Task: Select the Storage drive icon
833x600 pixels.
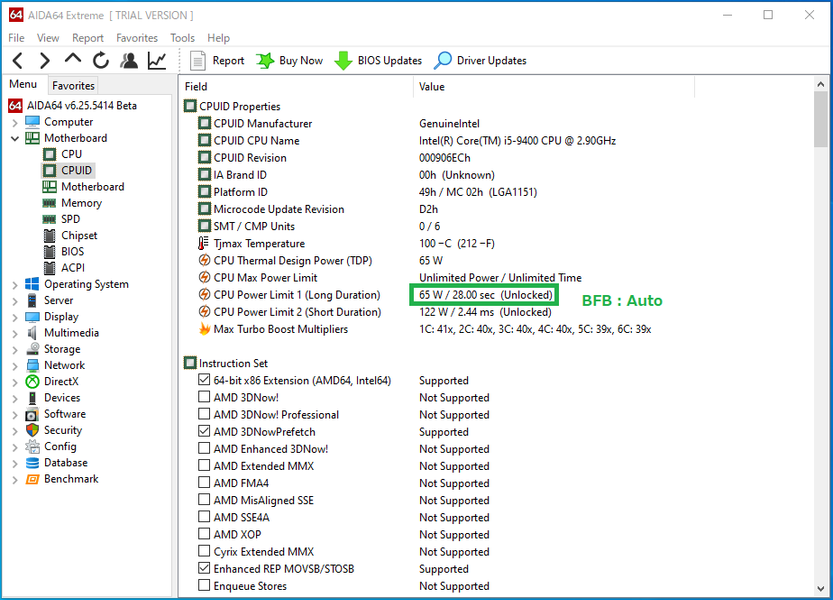Action: 33,349
